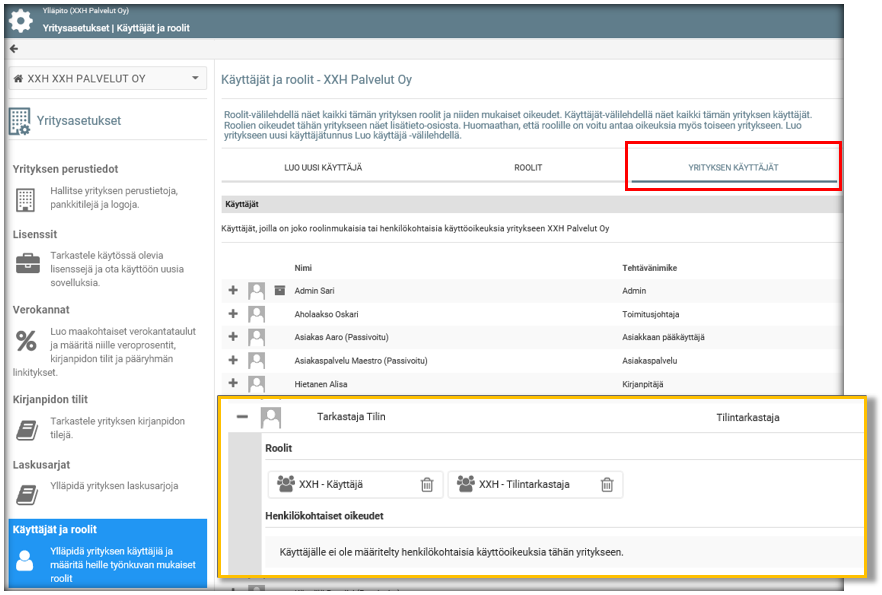882x595 pixels.
Task: Click the XXH - Käyttäjä role chip
Action: pyautogui.click(x=331, y=484)
